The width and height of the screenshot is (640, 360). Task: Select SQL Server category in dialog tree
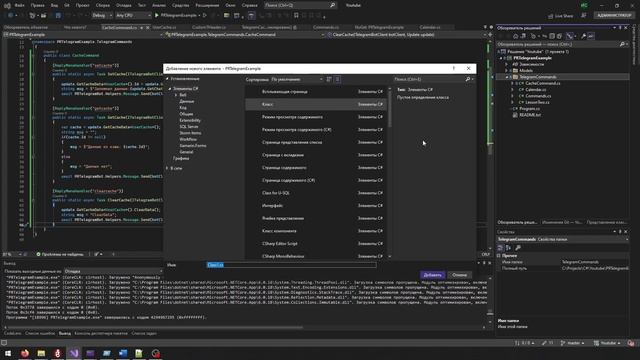(x=189, y=127)
